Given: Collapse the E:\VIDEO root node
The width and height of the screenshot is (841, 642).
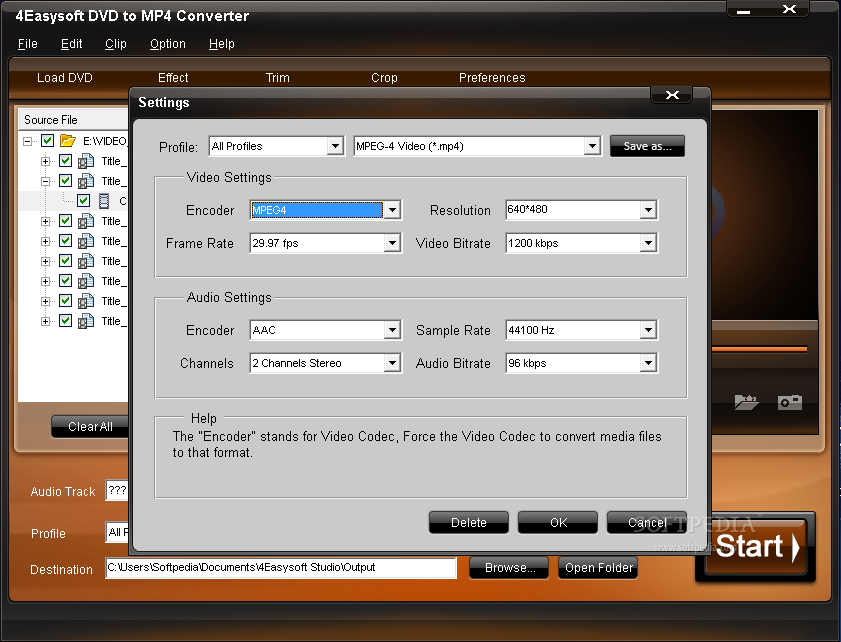Looking at the screenshot, I should tap(27, 141).
